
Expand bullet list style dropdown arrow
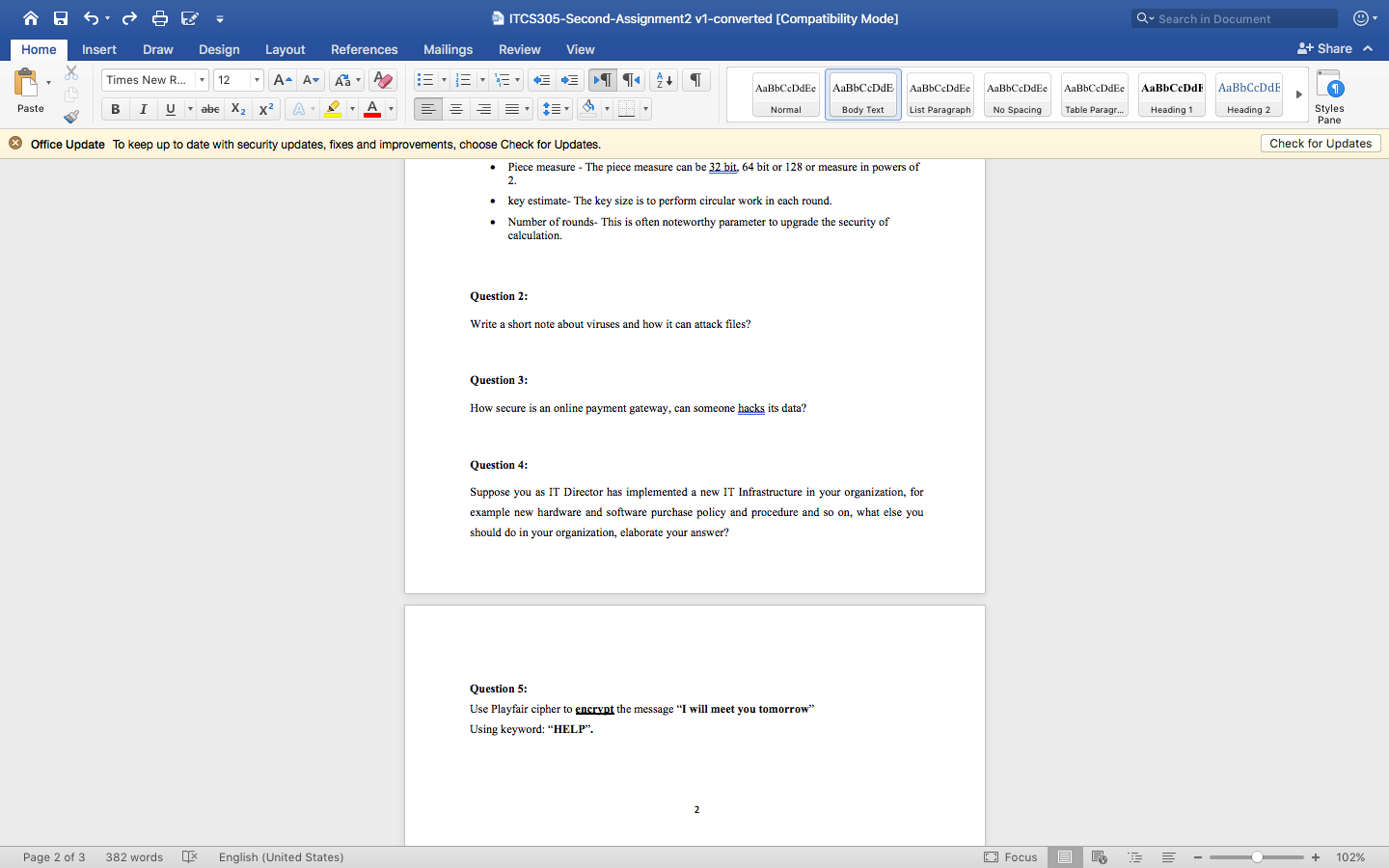pos(444,80)
